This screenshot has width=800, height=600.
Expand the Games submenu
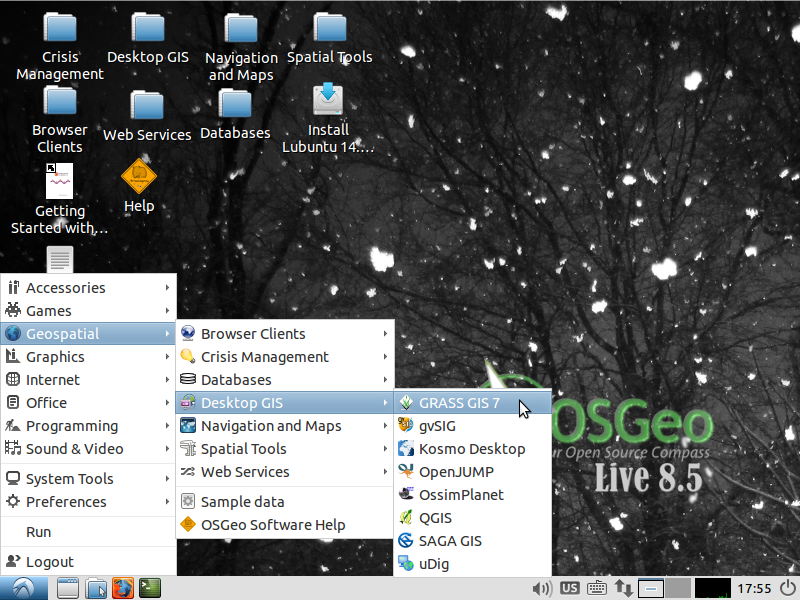[x=88, y=311]
